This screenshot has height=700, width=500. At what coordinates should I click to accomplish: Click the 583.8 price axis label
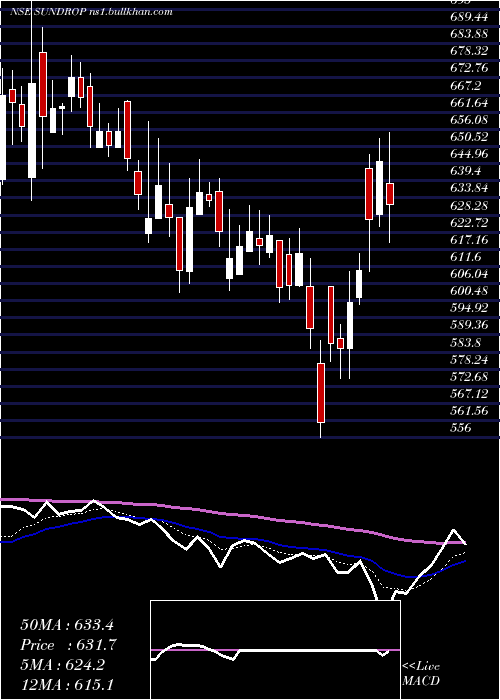[x=465, y=342]
